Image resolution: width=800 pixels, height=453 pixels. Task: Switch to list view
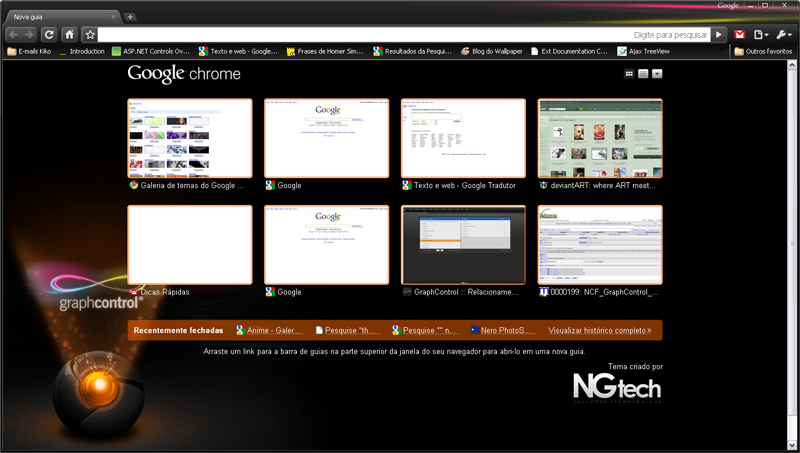coord(643,74)
